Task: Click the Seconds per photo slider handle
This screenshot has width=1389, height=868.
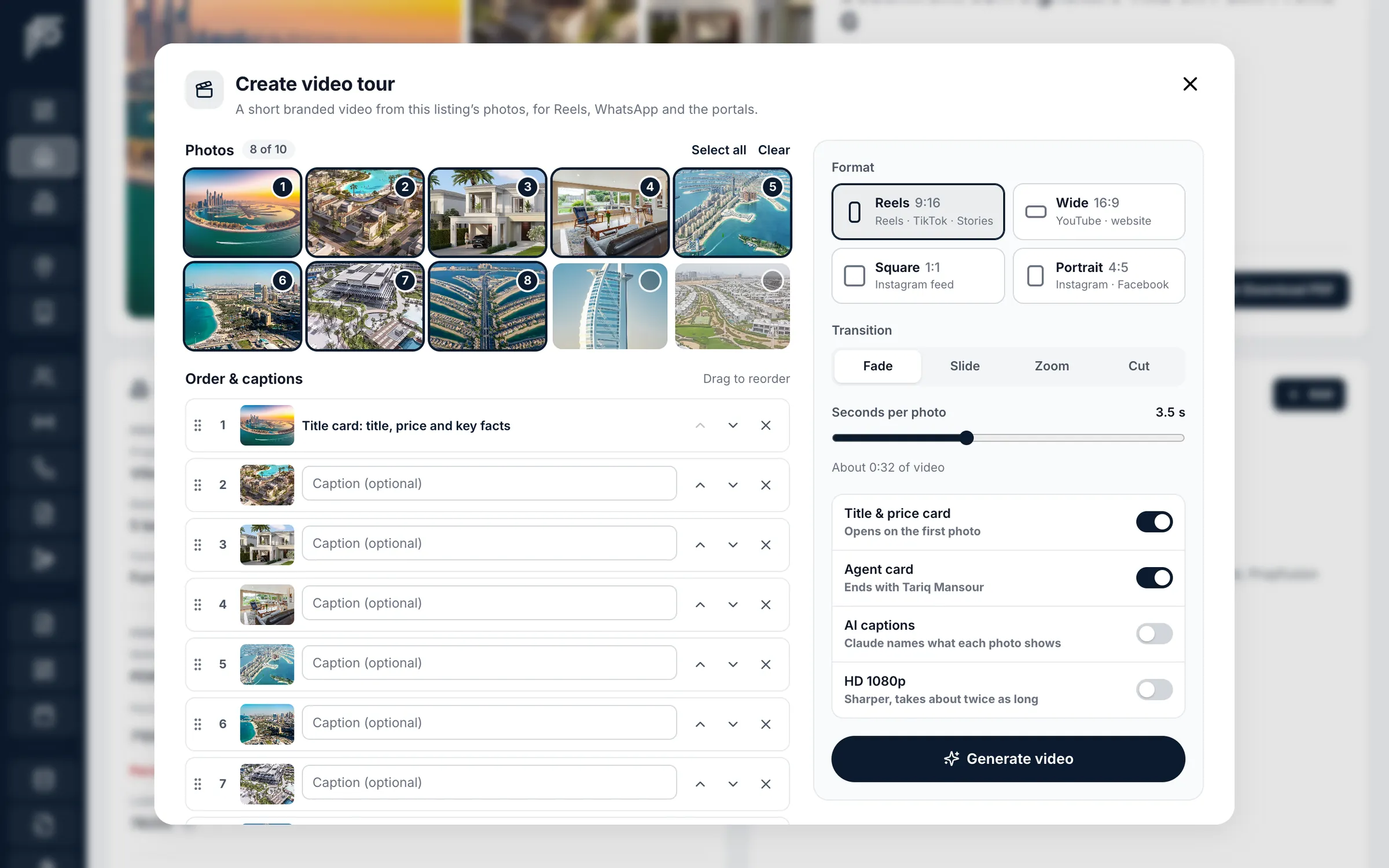Action: point(966,438)
